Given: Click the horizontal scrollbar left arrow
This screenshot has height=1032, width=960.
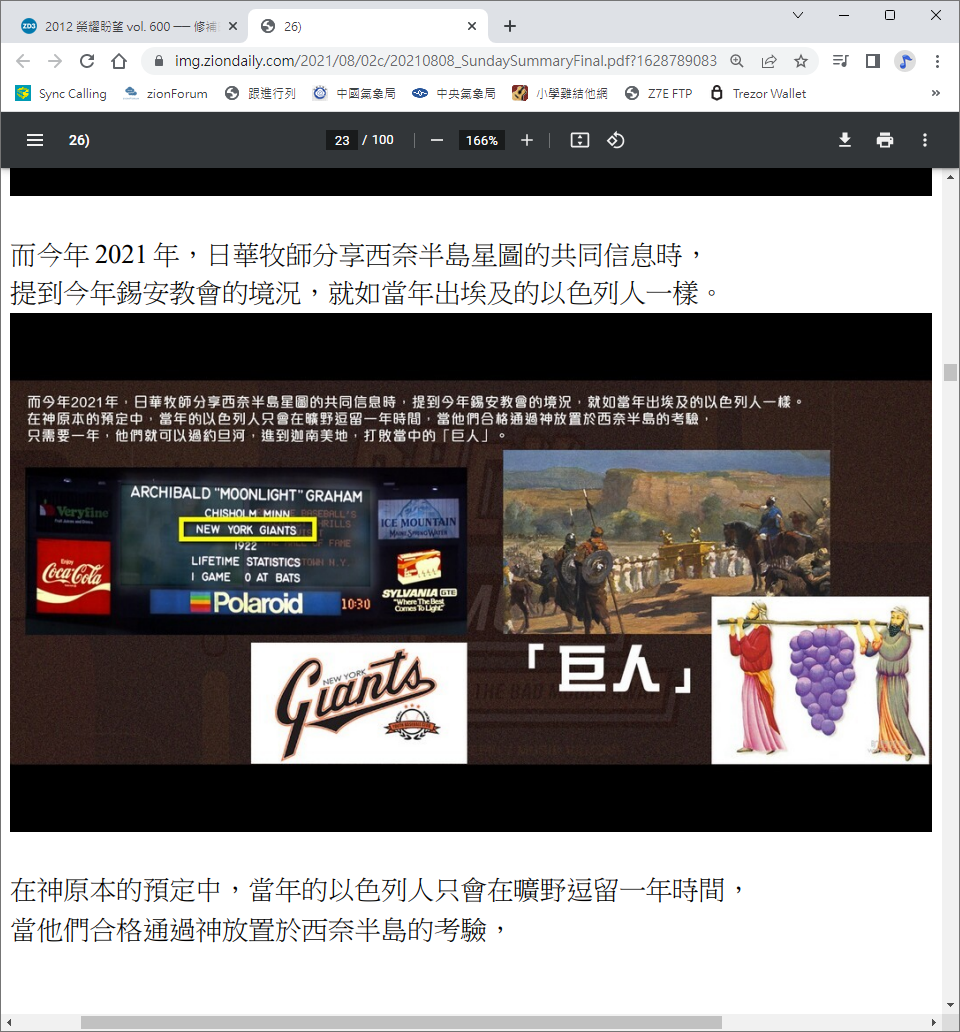Looking at the screenshot, I should pos(11,1022).
